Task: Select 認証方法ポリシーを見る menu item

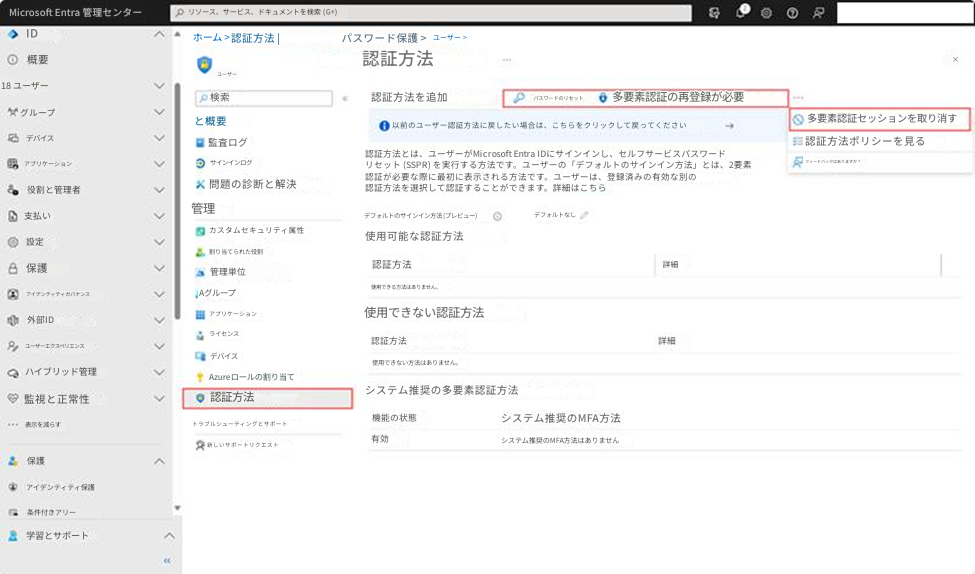Action: click(x=880, y=141)
